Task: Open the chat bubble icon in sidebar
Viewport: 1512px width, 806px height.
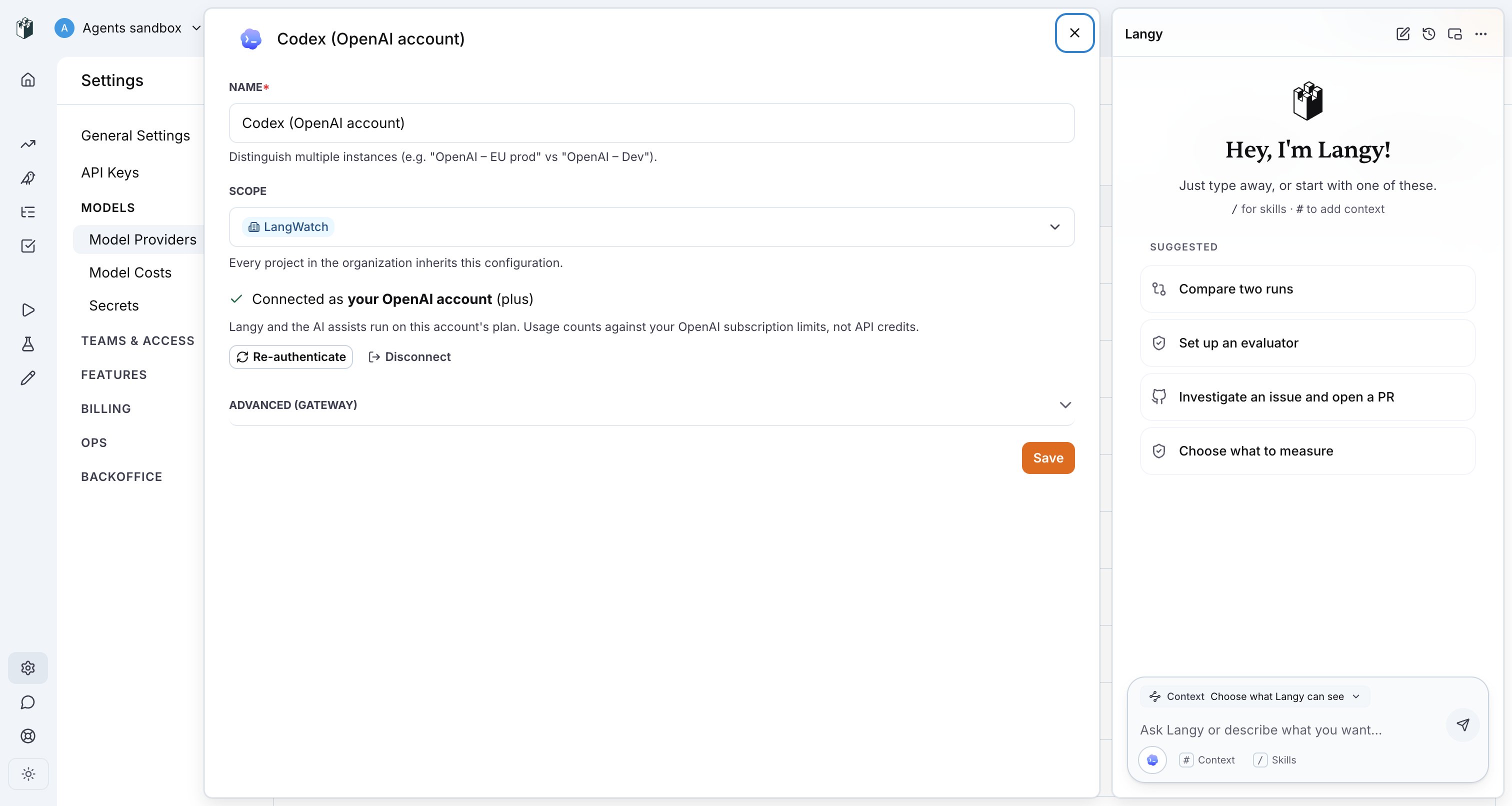Action: coord(28,702)
